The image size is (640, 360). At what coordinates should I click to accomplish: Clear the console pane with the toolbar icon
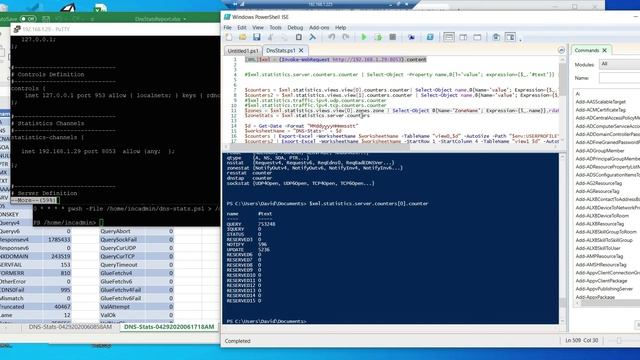point(313,37)
